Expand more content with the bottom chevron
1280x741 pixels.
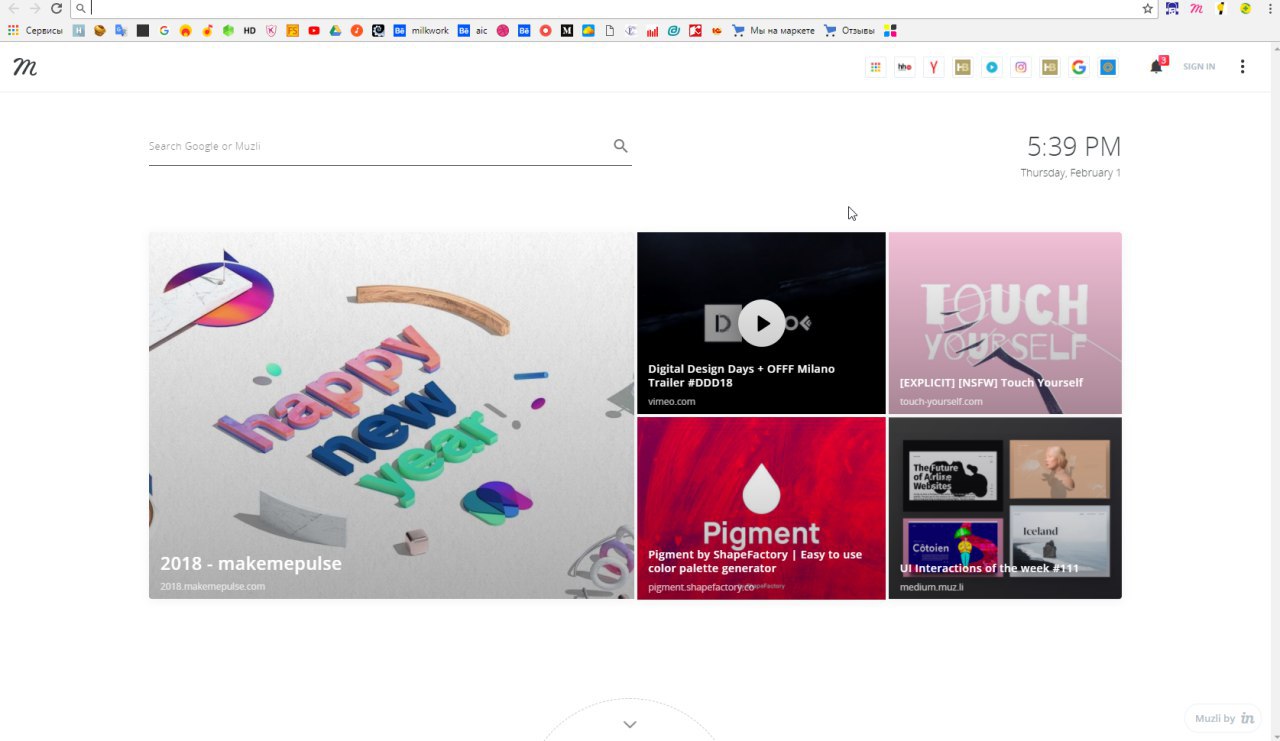(630, 724)
